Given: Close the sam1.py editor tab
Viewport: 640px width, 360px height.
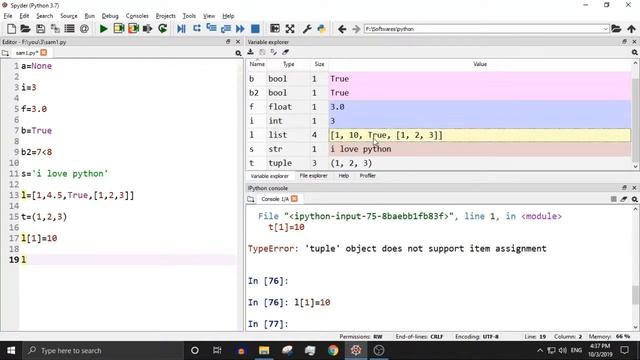Looking at the screenshot, I should (x=44, y=53).
